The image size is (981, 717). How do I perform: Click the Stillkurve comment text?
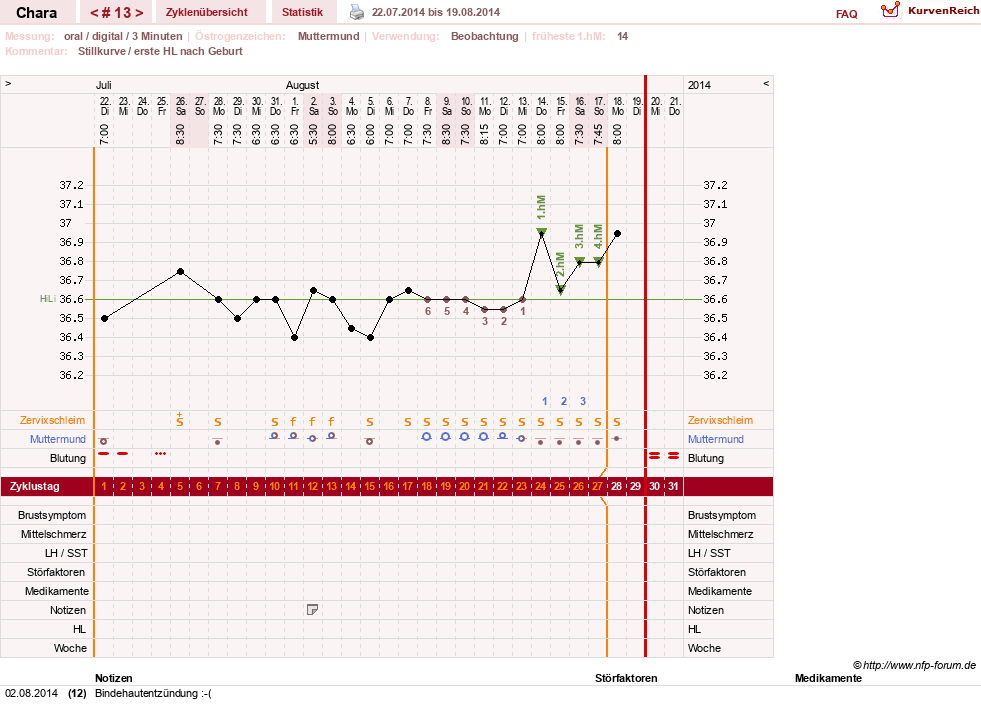click(160, 51)
